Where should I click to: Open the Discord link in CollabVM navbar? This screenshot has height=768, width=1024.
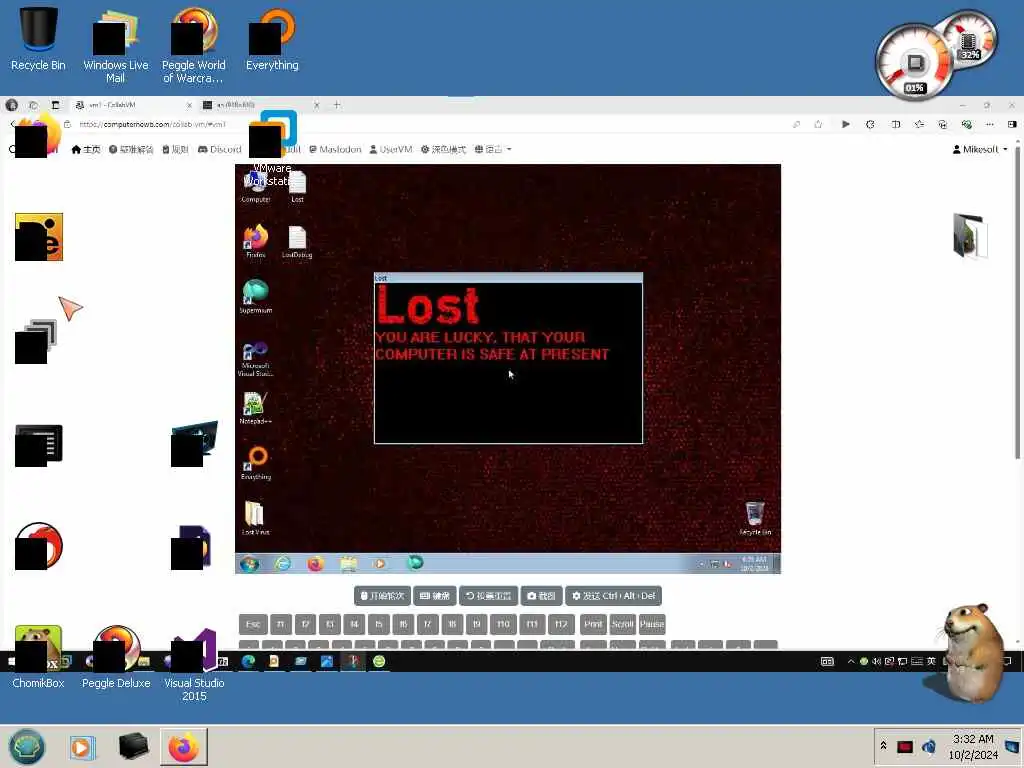pyautogui.click(x=219, y=150)
